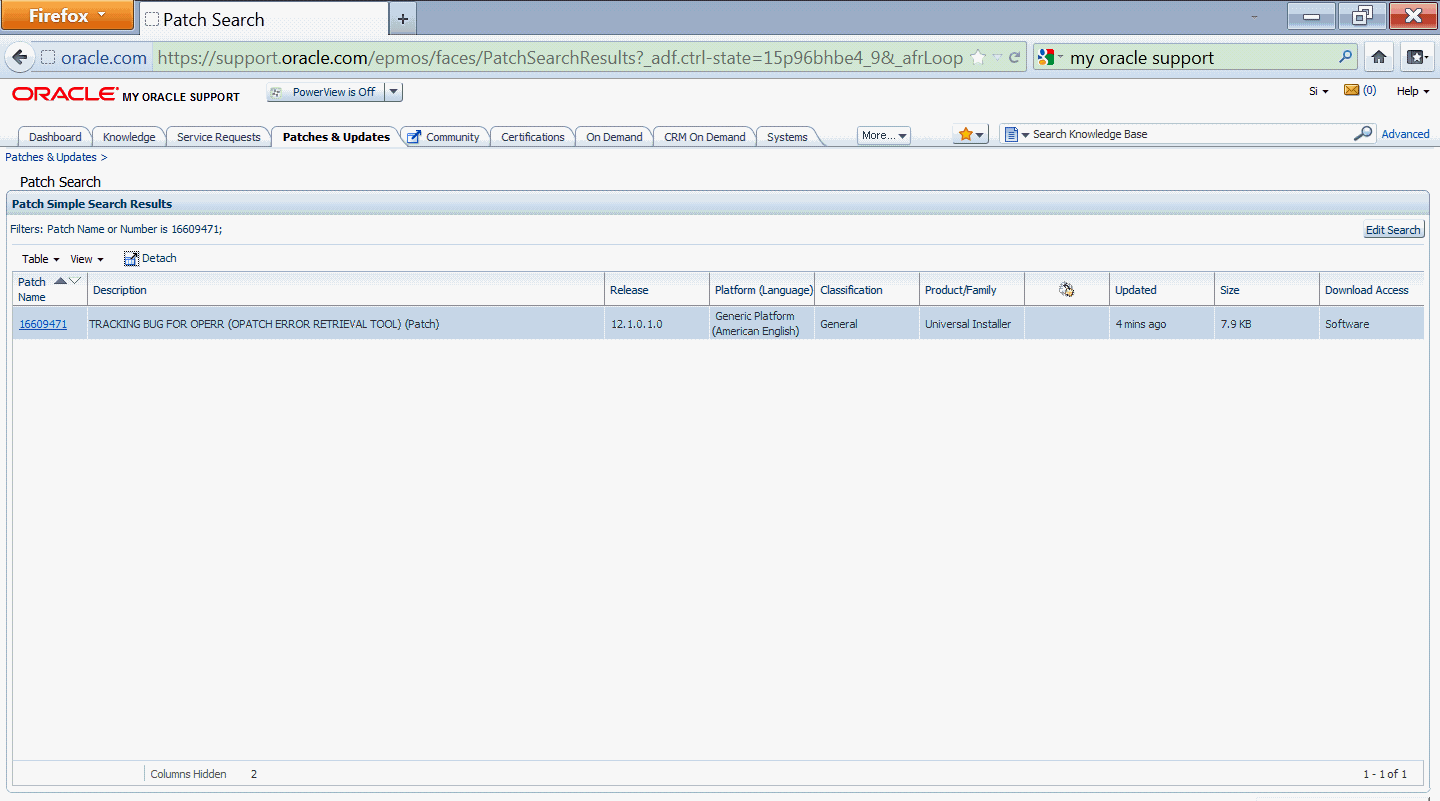This screenshot has height=801, width=1440.
Task: Open the Si user menu
Action: [x=1318, y=91]
